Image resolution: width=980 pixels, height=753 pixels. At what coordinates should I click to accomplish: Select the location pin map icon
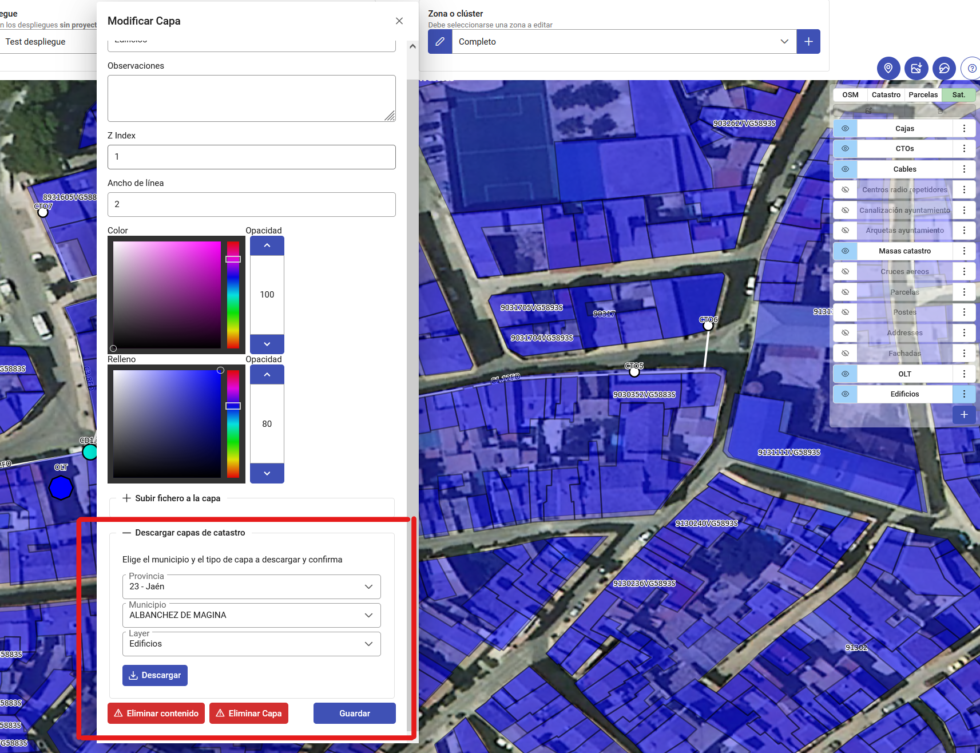[888, 67]
